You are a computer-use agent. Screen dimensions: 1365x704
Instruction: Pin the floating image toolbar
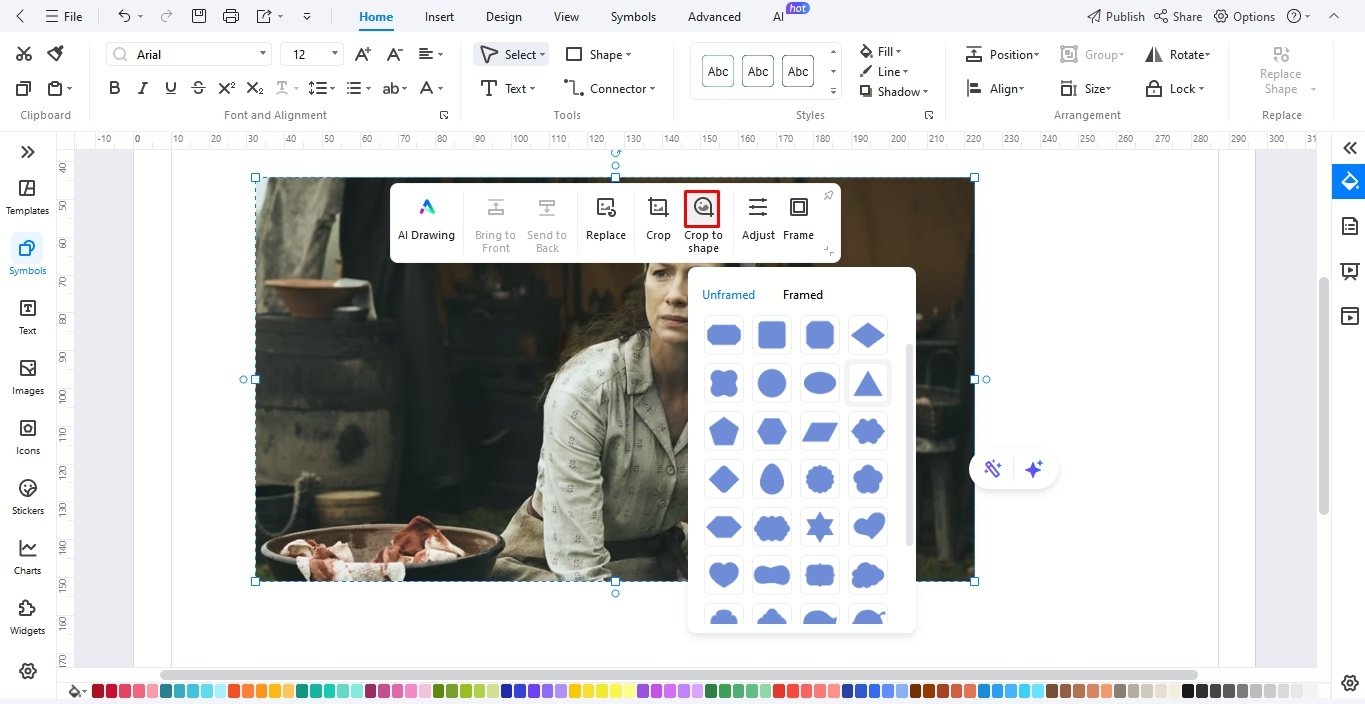(828, 195)
